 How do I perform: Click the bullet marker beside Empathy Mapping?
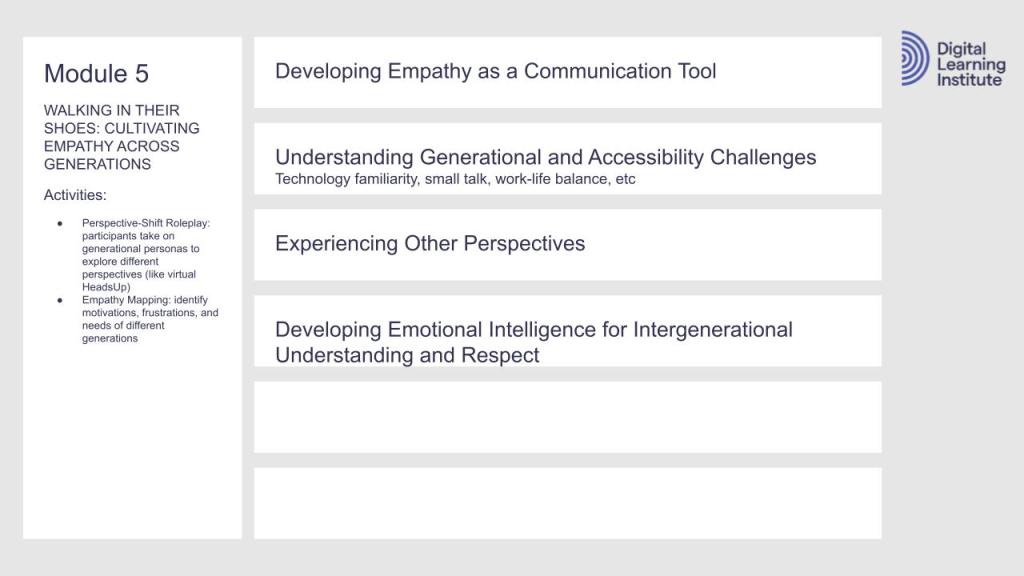[x=60, y=300]
